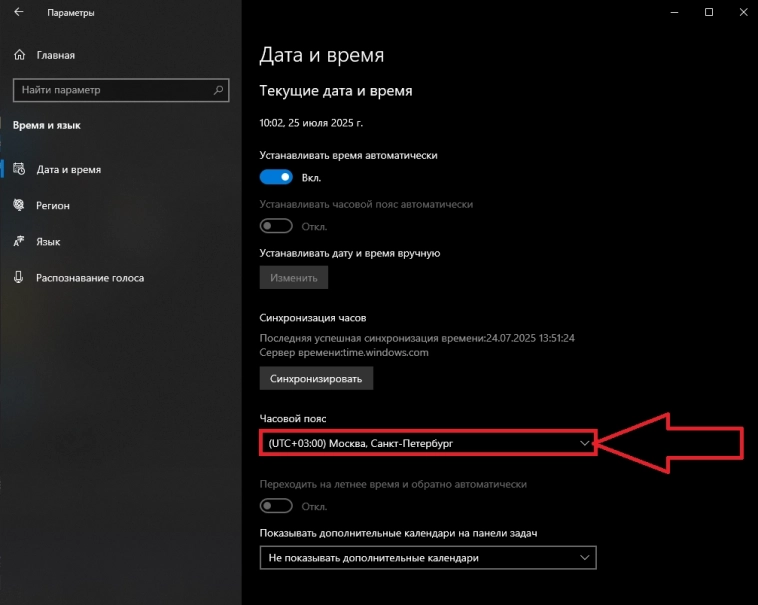This screenshot has height=605, width=758.
Task: Maximize the Параметры window
Action: tap(709, 12)
